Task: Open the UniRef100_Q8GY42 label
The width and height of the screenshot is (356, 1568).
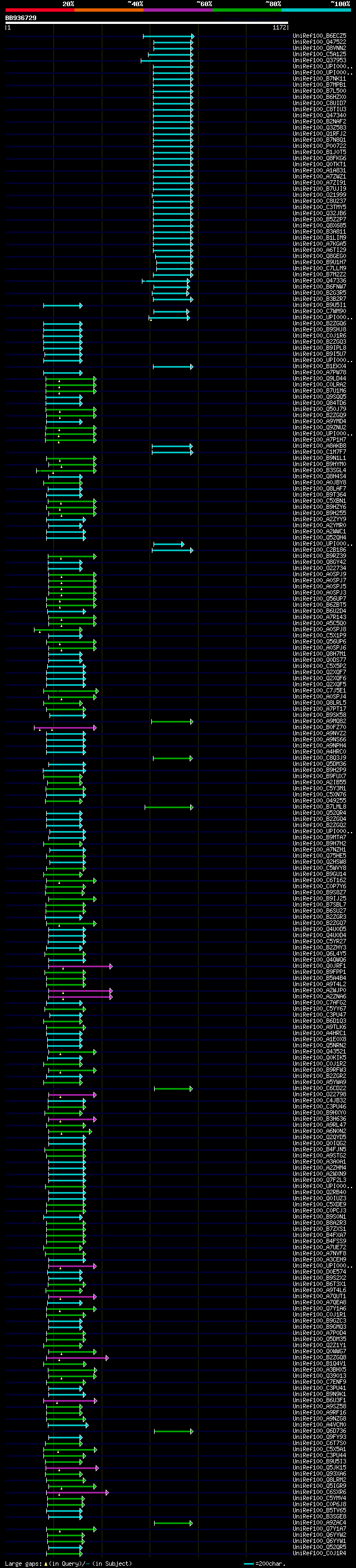Action: point(319,562)
